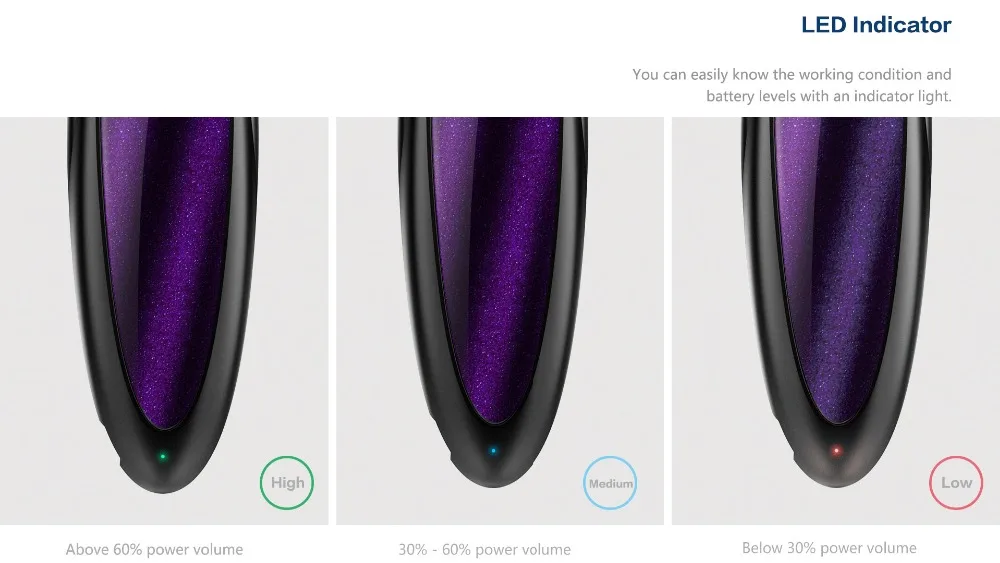Click the purple glitter panel on left device

tap(166, 268)
